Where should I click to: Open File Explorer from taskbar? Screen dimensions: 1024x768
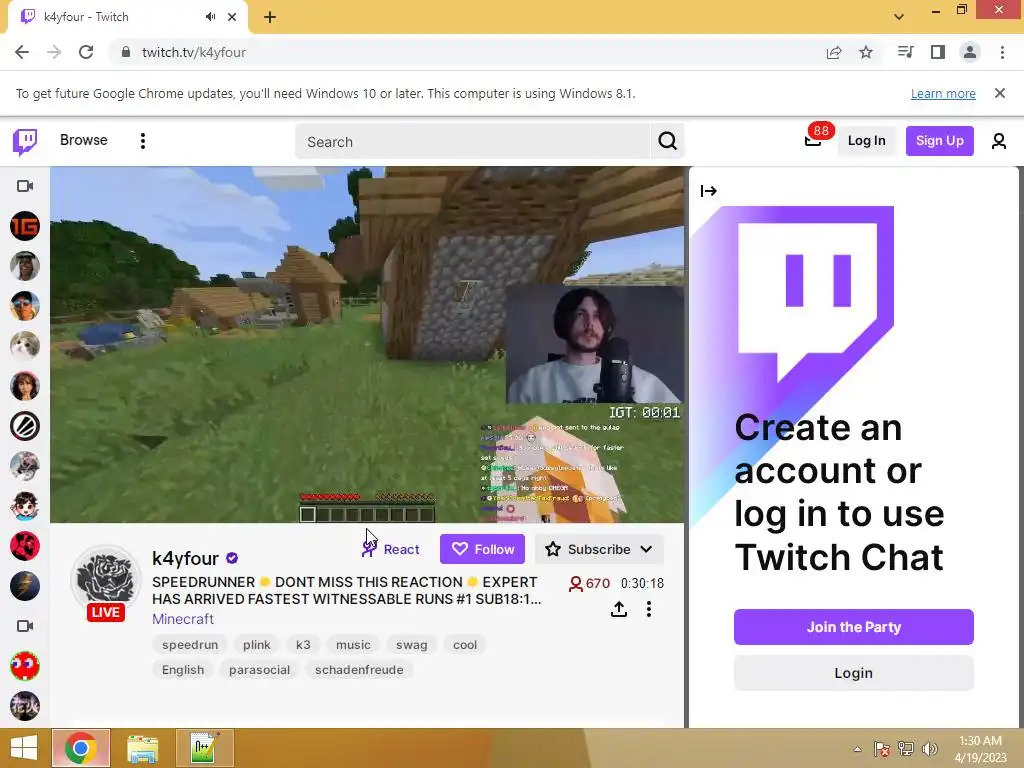(x=142, y=748)
